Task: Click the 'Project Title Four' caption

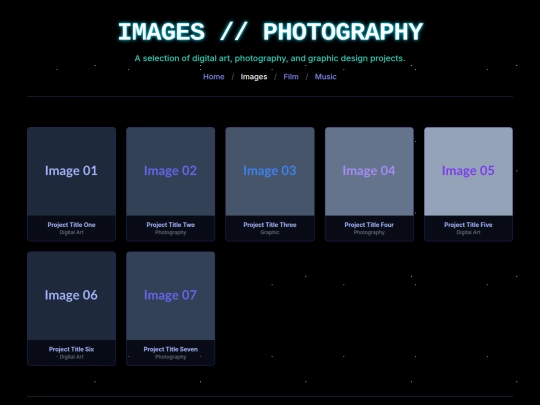Action: (369, 225)
